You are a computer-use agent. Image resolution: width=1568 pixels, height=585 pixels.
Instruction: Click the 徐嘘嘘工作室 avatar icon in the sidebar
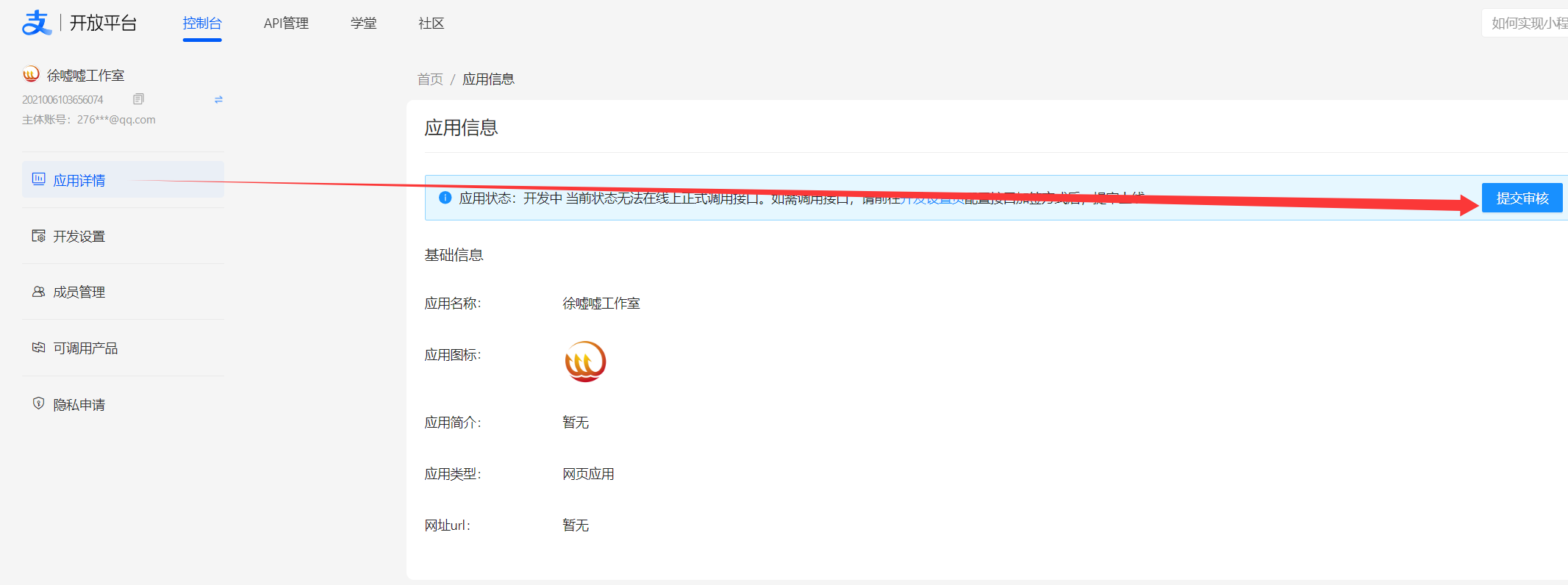(31, 74)
